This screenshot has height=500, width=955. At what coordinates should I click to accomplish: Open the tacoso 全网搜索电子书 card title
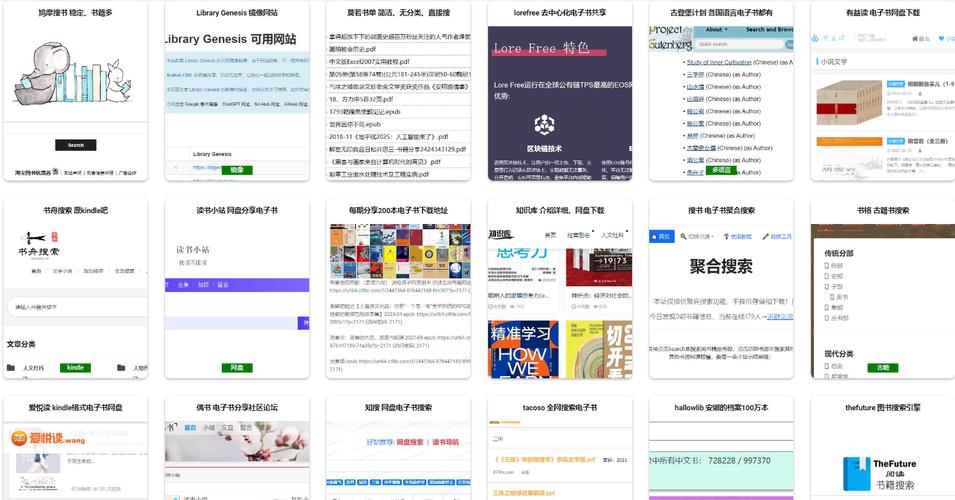[560, 407]
